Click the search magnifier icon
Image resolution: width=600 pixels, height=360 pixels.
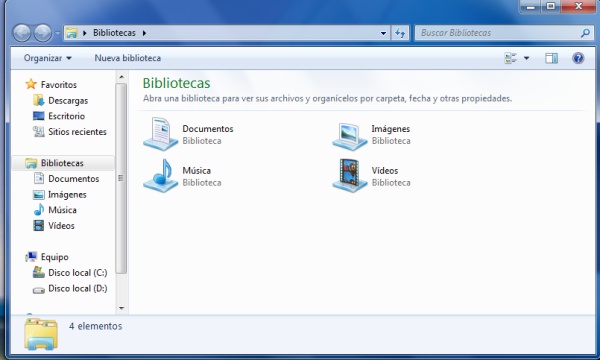coord(585,33)
